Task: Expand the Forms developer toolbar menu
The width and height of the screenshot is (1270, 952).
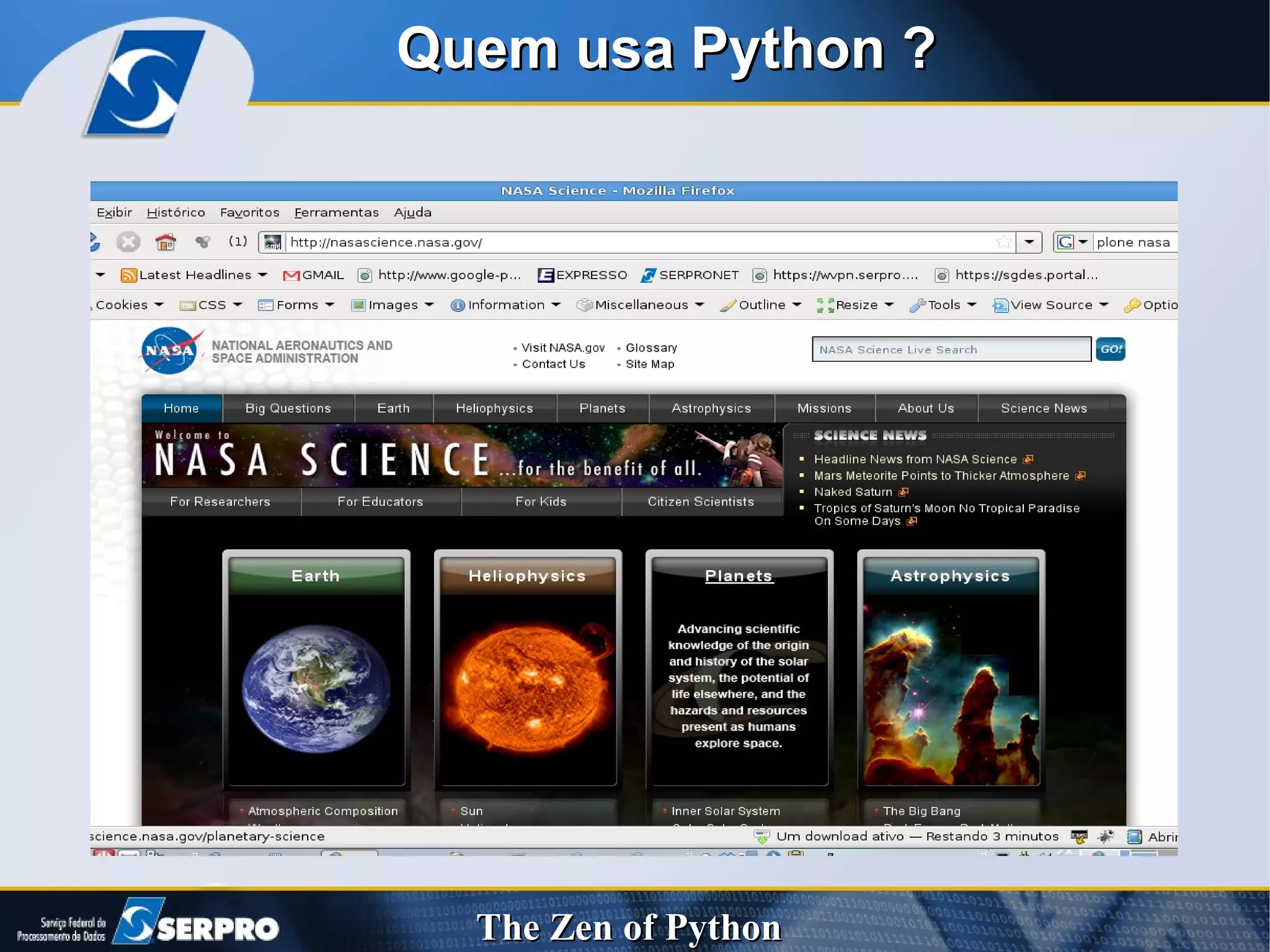Action: pos(296,305)
